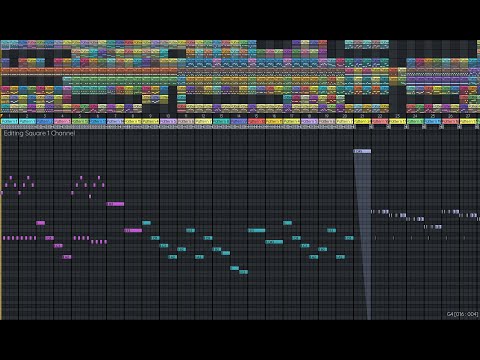Select the long pink note in bar 8
The width and height of the screenshot is (480, 360).
point(133,230)
